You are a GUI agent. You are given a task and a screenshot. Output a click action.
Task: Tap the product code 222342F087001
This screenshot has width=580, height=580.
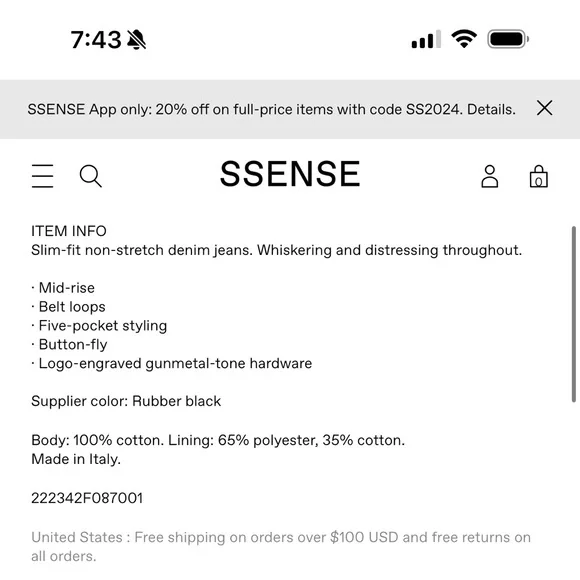(x=87, y=498)
